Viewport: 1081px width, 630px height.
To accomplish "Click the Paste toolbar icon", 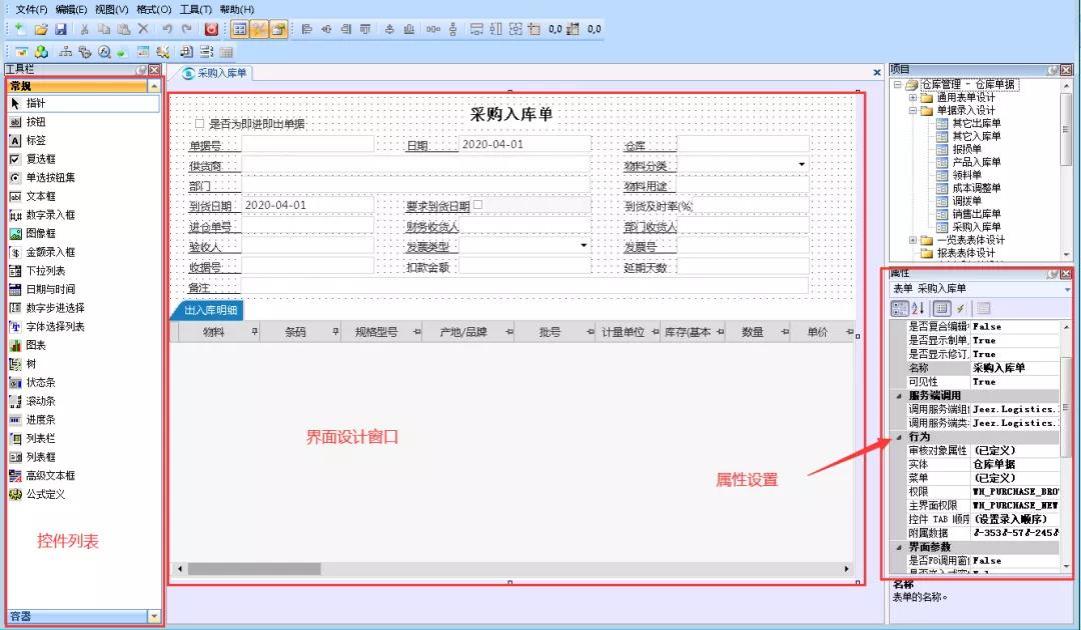I will (x=123, y=29).
